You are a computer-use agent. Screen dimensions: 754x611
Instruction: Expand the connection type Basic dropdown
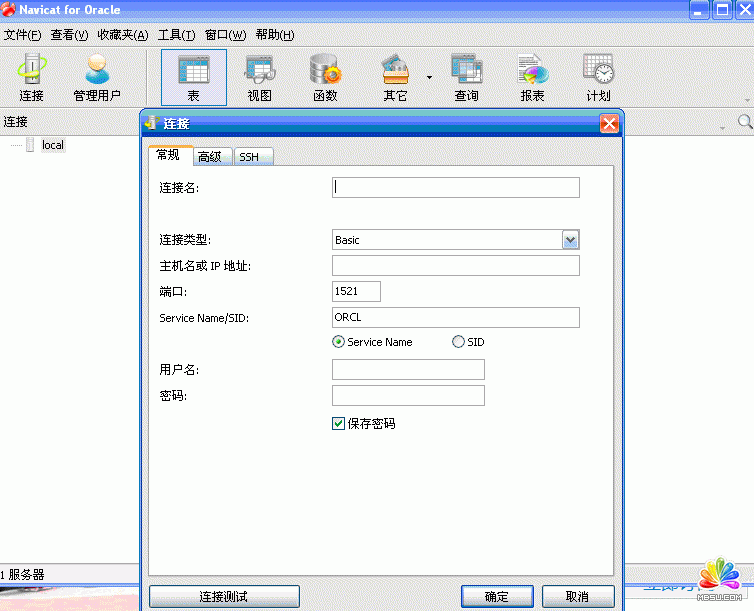pyautogui.click(x=570, y=240)
